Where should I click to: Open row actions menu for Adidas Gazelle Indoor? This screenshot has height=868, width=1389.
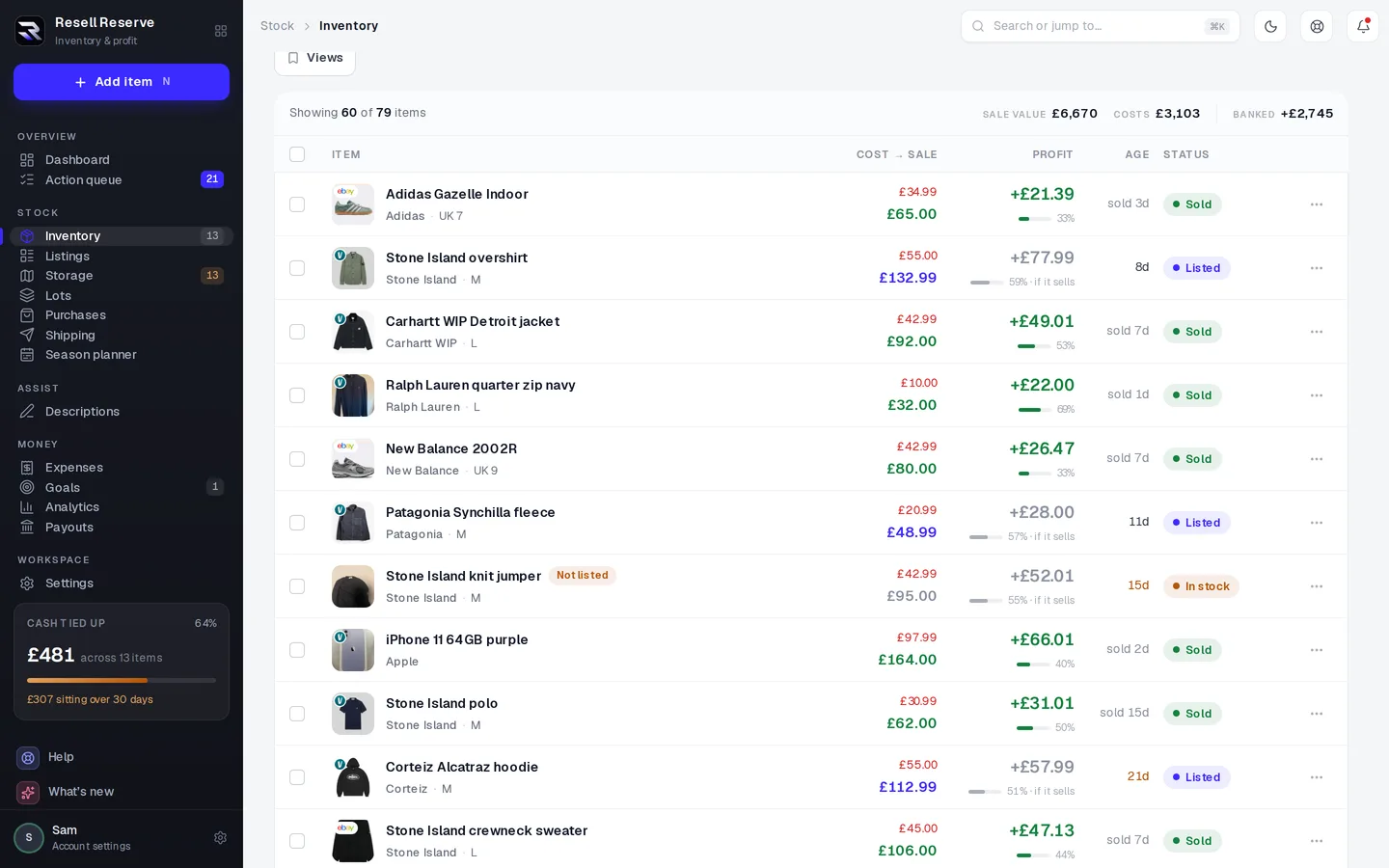tap(1317, 204)
